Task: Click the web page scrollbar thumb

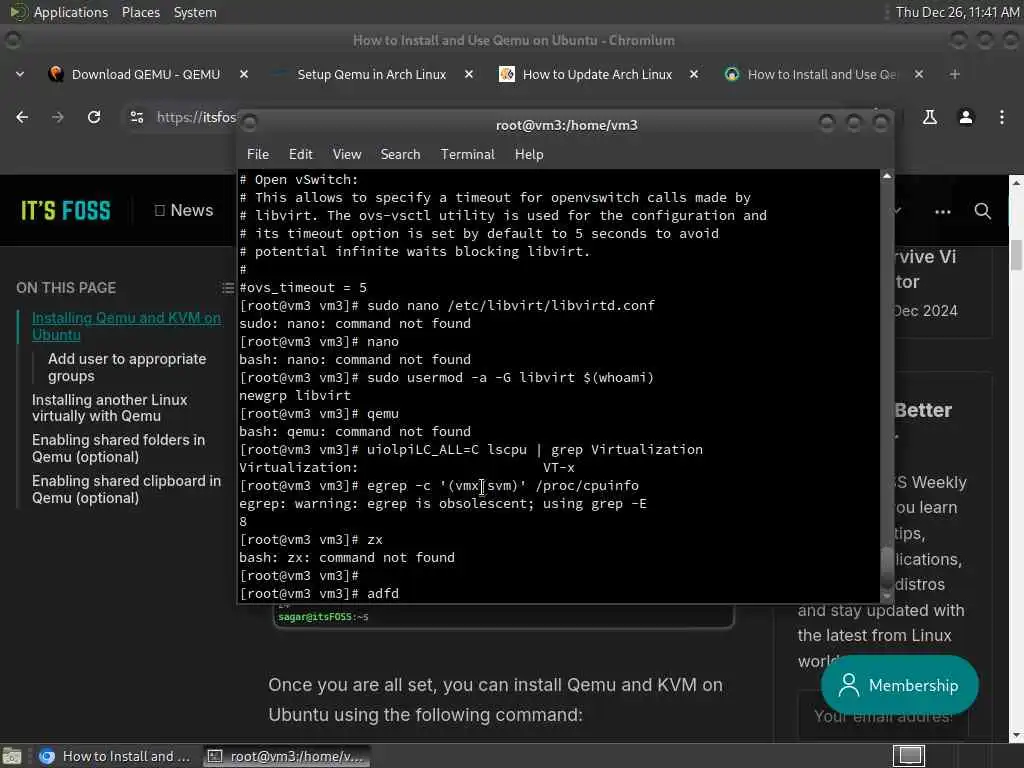Action: [x=1016, y=255]
